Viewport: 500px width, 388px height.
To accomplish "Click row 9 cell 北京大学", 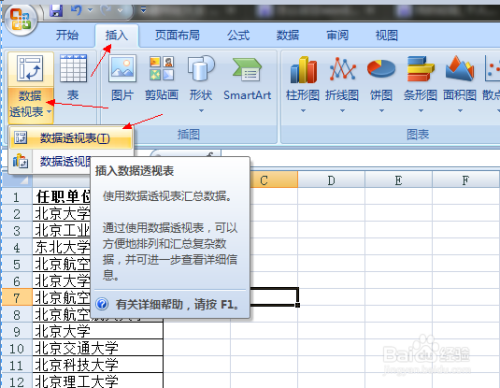I will 98,331.
